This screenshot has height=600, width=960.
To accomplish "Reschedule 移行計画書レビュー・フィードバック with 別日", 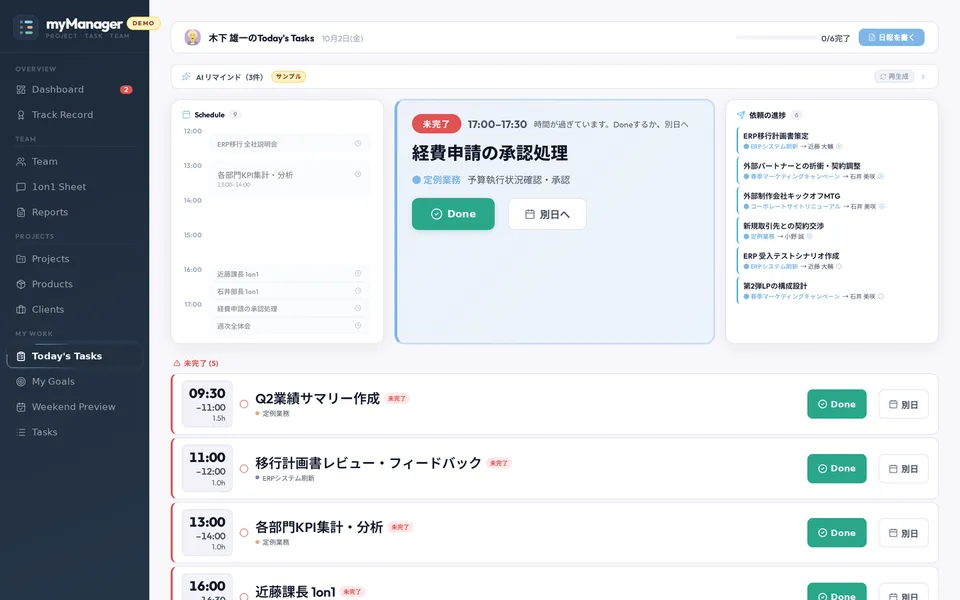I will pos(903,468).
